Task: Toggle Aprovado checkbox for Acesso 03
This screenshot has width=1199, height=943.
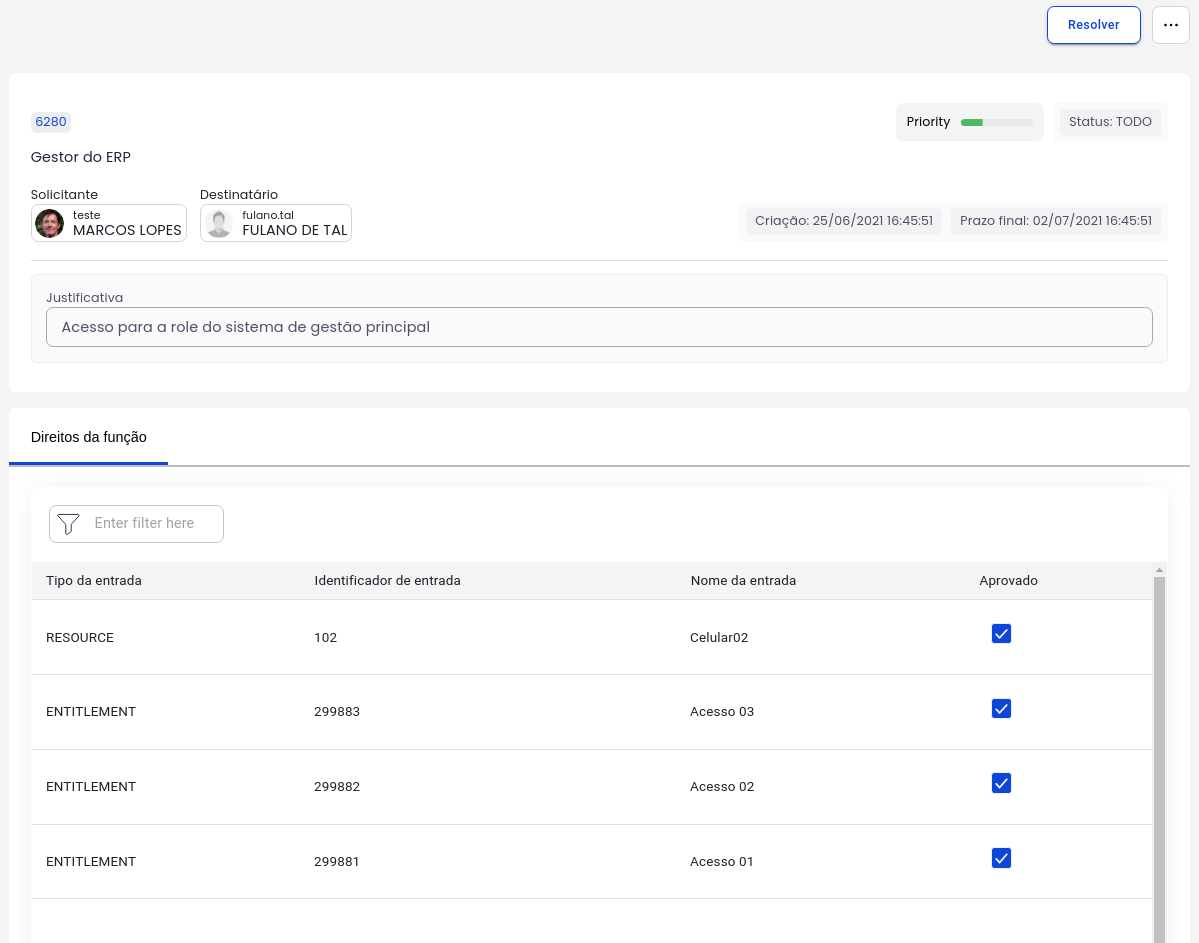Action: tap(1001, 709)
